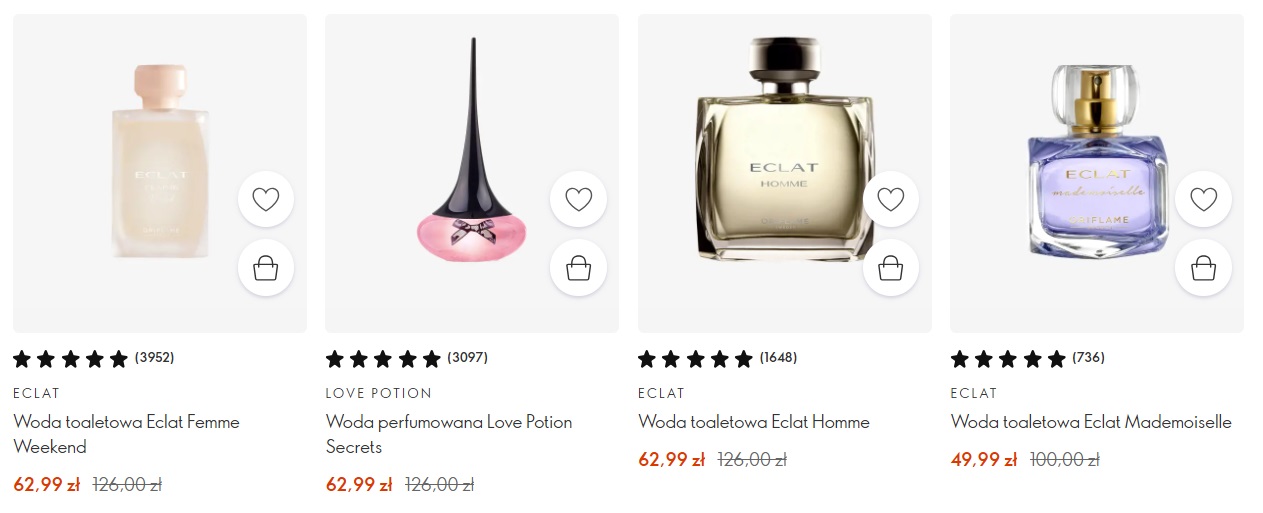Open Woda toaletowa Eclat Femme Weekend link
This screenshot has height=513, width=1263.
pyautogui.click(x=126, y=434)
